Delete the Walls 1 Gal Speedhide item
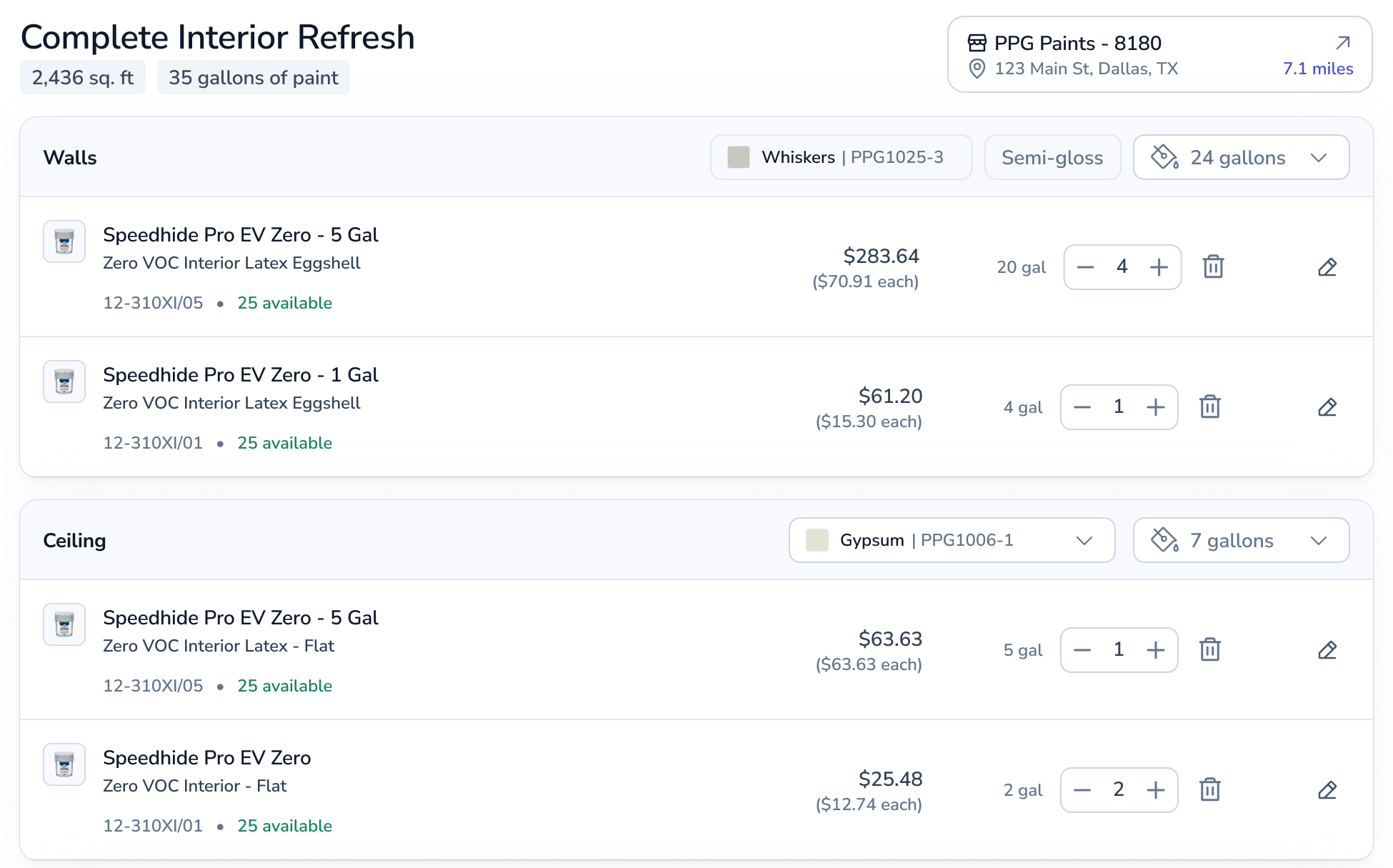Viewport: 1393px width, 868px height. click(x=1209, y=406)
